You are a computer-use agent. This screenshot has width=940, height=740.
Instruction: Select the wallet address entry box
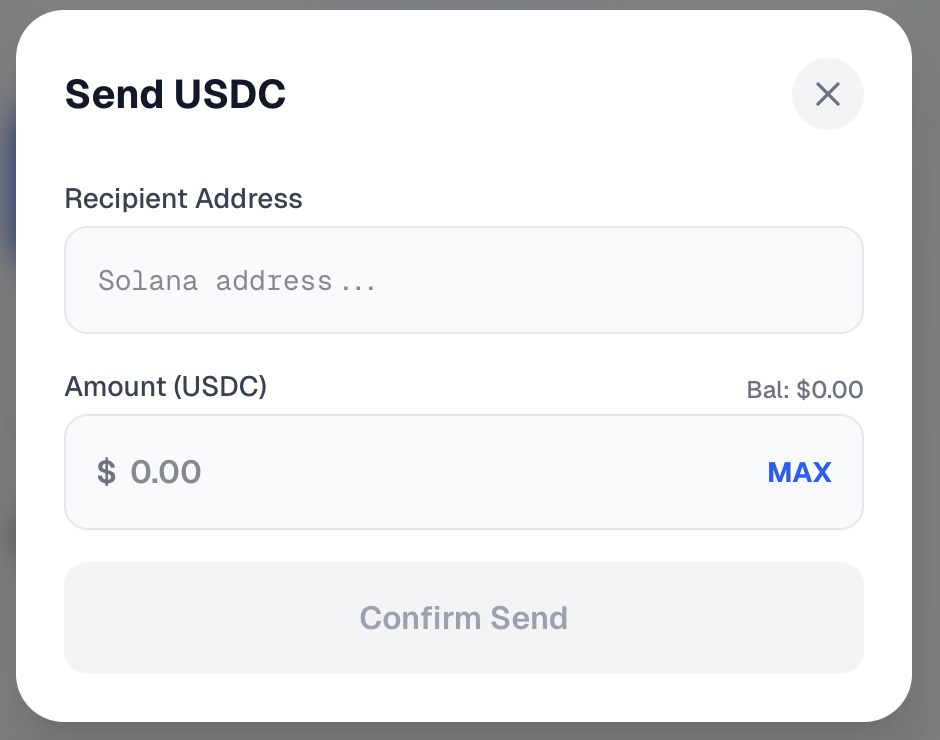463,280
